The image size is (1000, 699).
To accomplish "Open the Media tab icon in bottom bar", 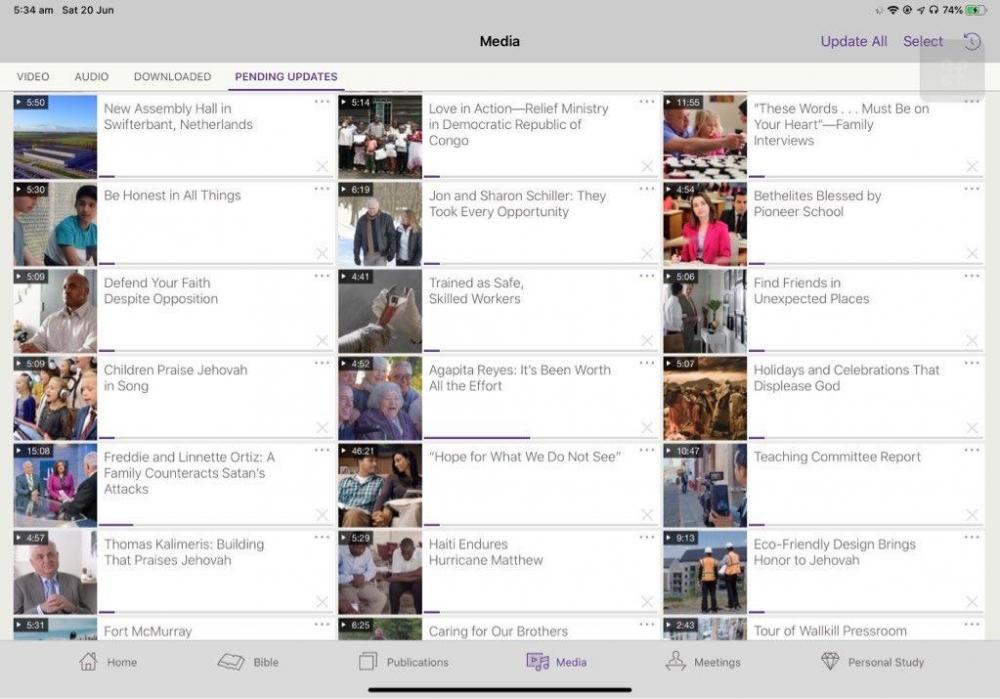I will pos(538,661).
